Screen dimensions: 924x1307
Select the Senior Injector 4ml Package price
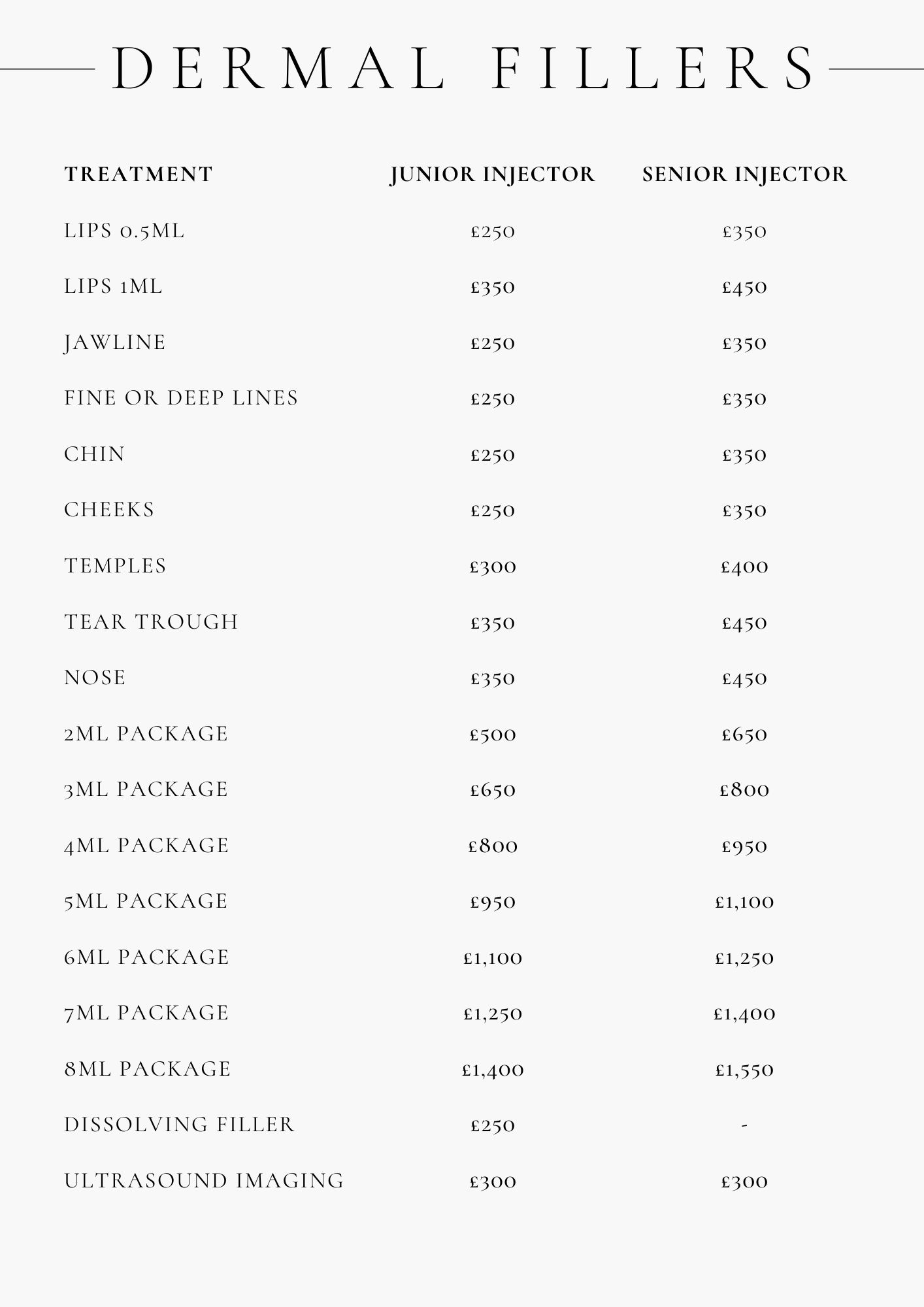point(744,846)
